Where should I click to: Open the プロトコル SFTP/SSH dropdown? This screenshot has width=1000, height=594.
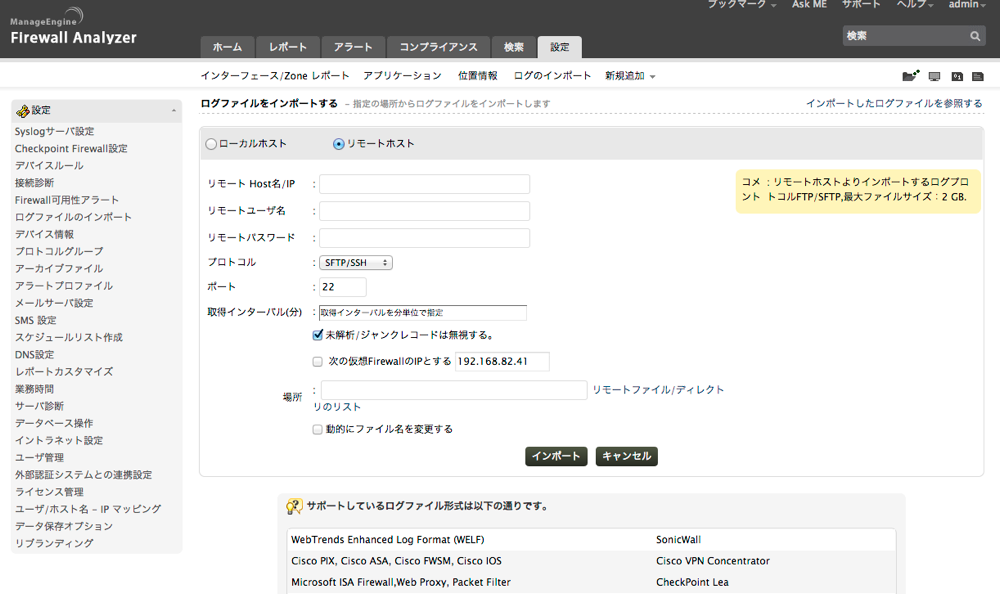click(x=356, y=263)
